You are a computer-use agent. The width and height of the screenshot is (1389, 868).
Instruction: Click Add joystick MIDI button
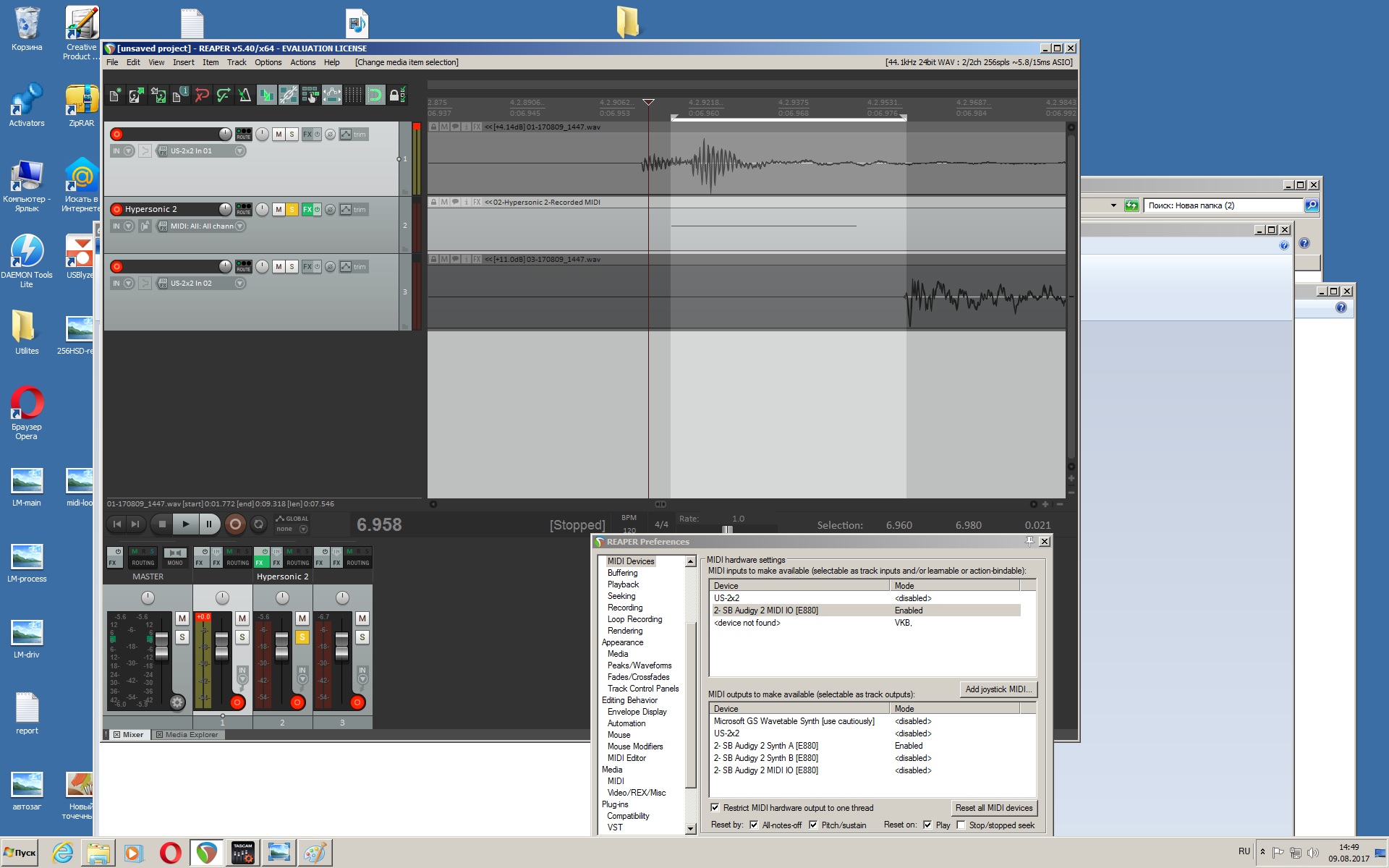[998, 689]
